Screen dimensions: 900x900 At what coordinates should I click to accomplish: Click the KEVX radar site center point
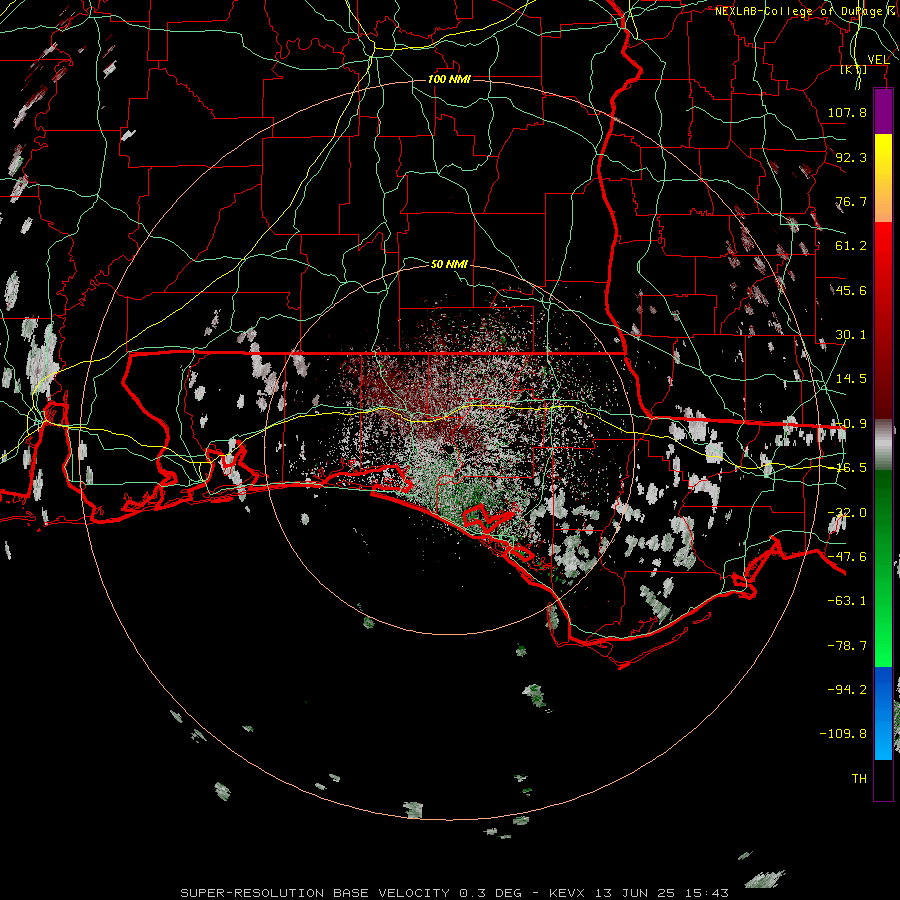449,449
